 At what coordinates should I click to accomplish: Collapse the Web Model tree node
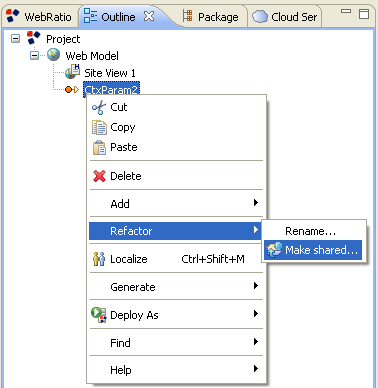click(x=34, y=55)
